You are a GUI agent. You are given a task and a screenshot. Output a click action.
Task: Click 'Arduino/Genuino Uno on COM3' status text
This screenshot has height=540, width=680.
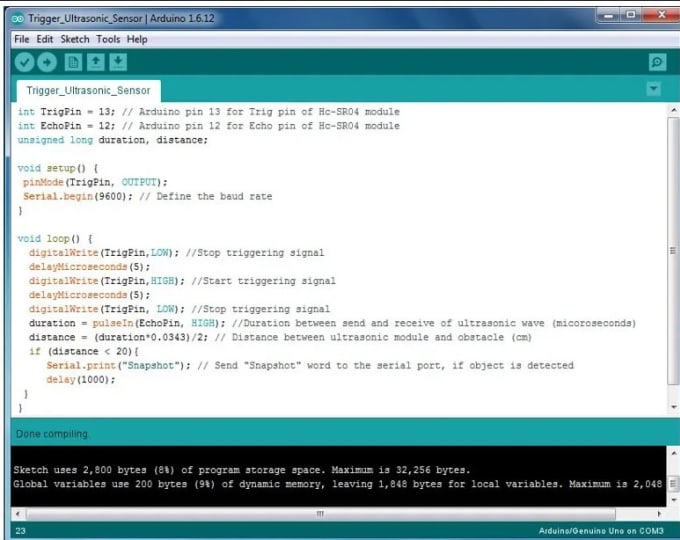(x=601, y=531)
